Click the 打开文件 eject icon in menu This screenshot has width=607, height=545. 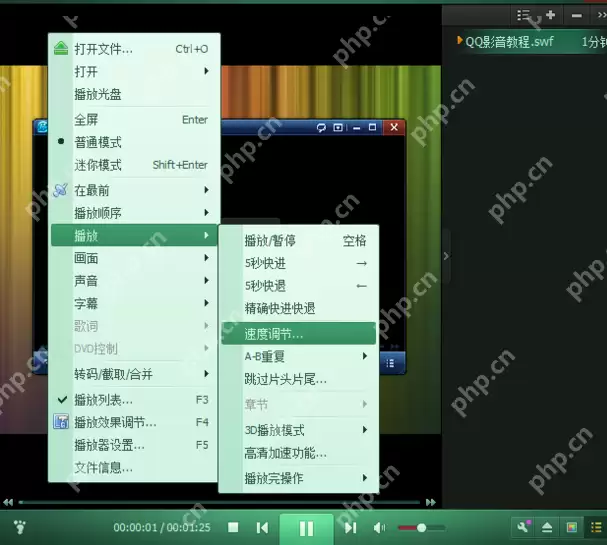point(61,48)
